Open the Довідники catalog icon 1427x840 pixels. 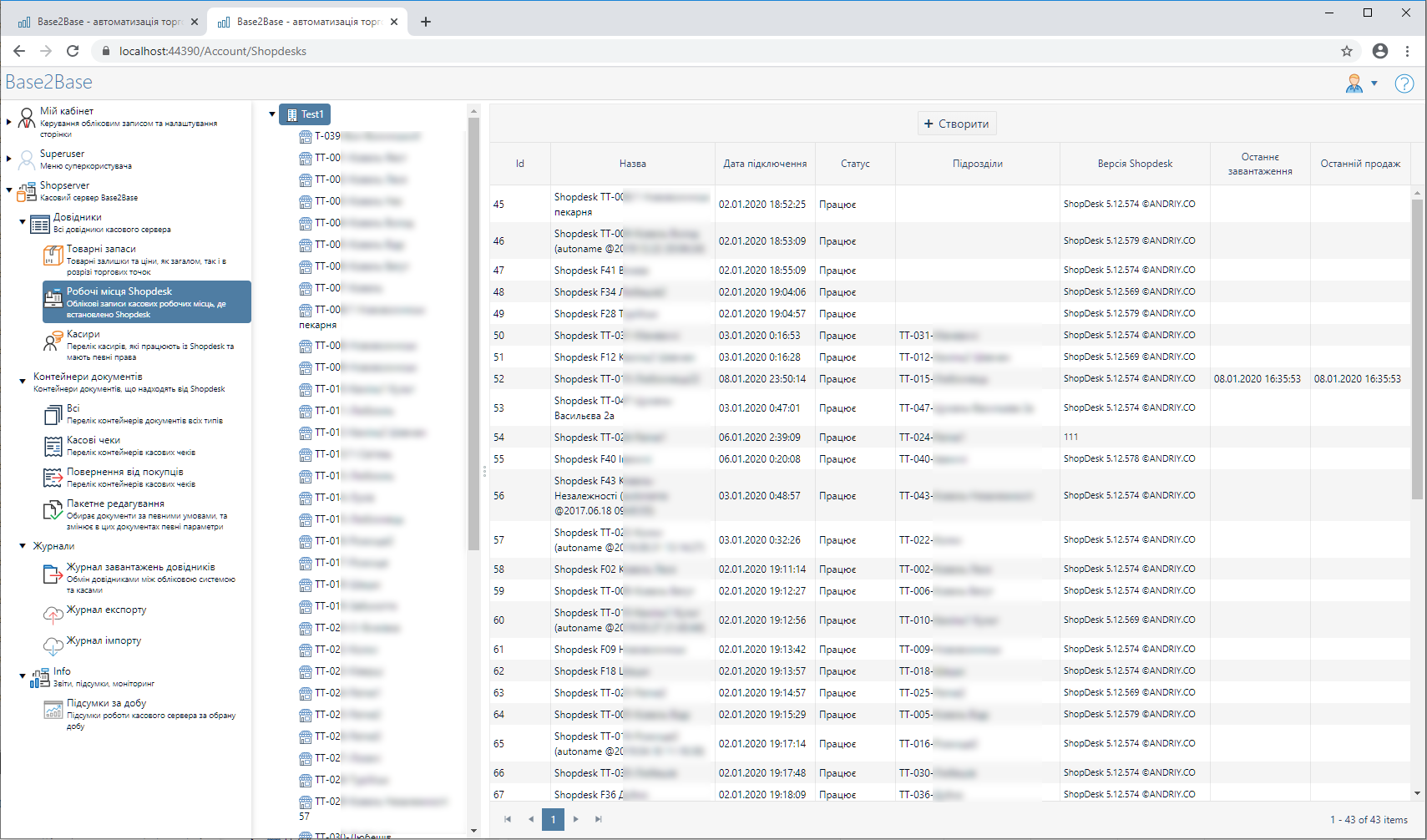(x=40, y=224)
